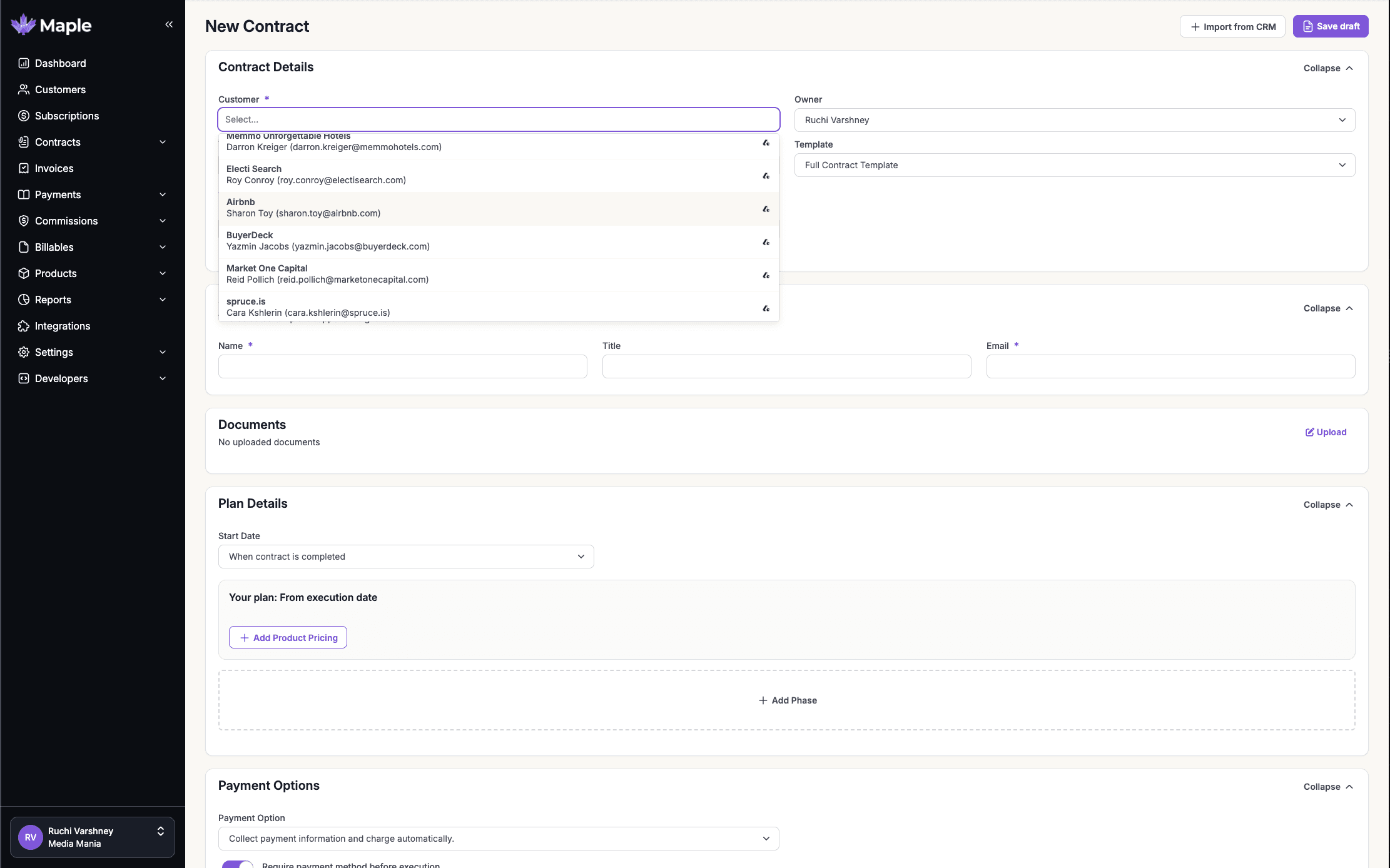Click CRM icon next to Airbnb option
The image size is (1390, 868).
click(x=766, y=209)
